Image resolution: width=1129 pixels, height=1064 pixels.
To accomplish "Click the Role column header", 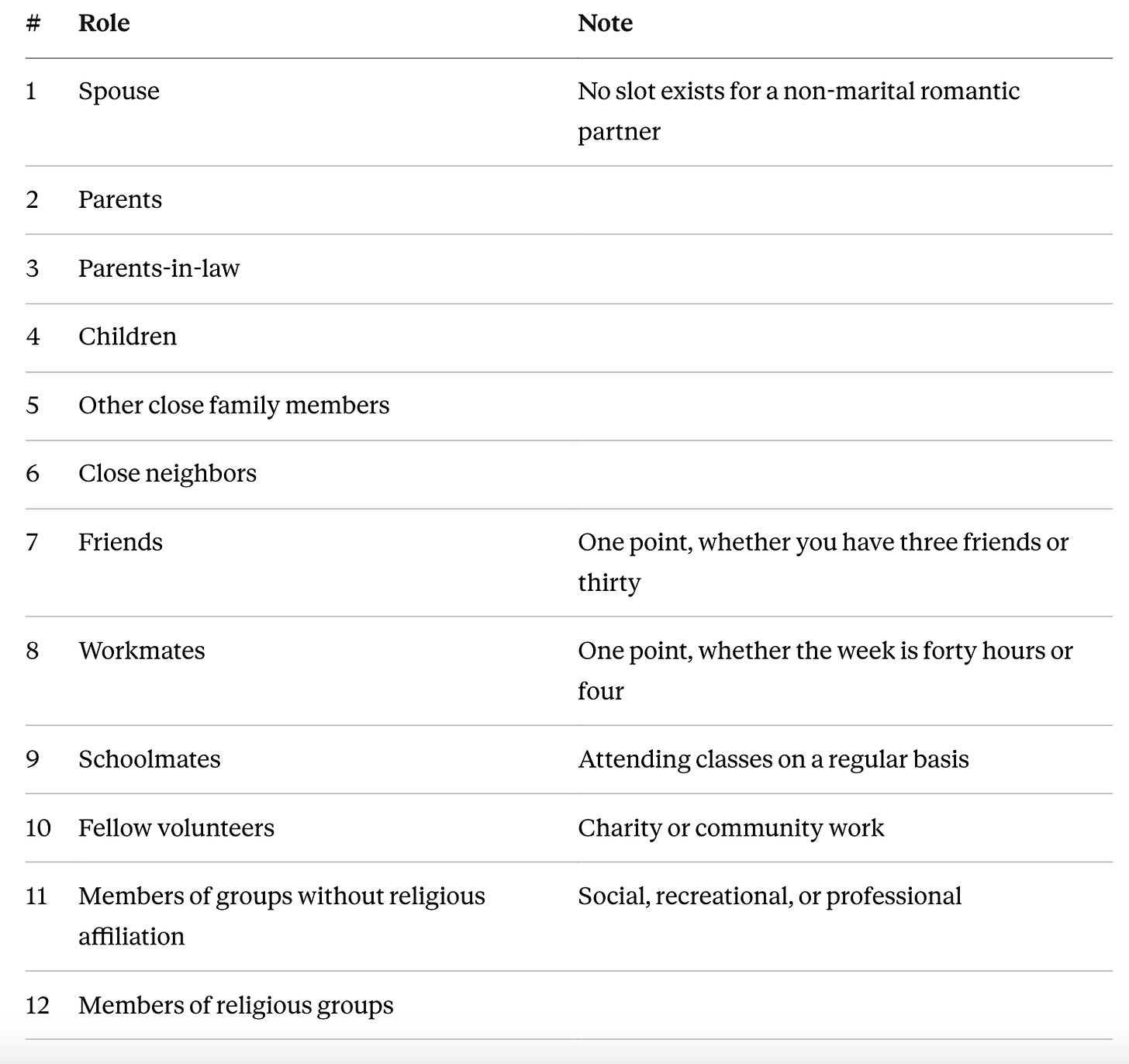I will pos(104,23).
